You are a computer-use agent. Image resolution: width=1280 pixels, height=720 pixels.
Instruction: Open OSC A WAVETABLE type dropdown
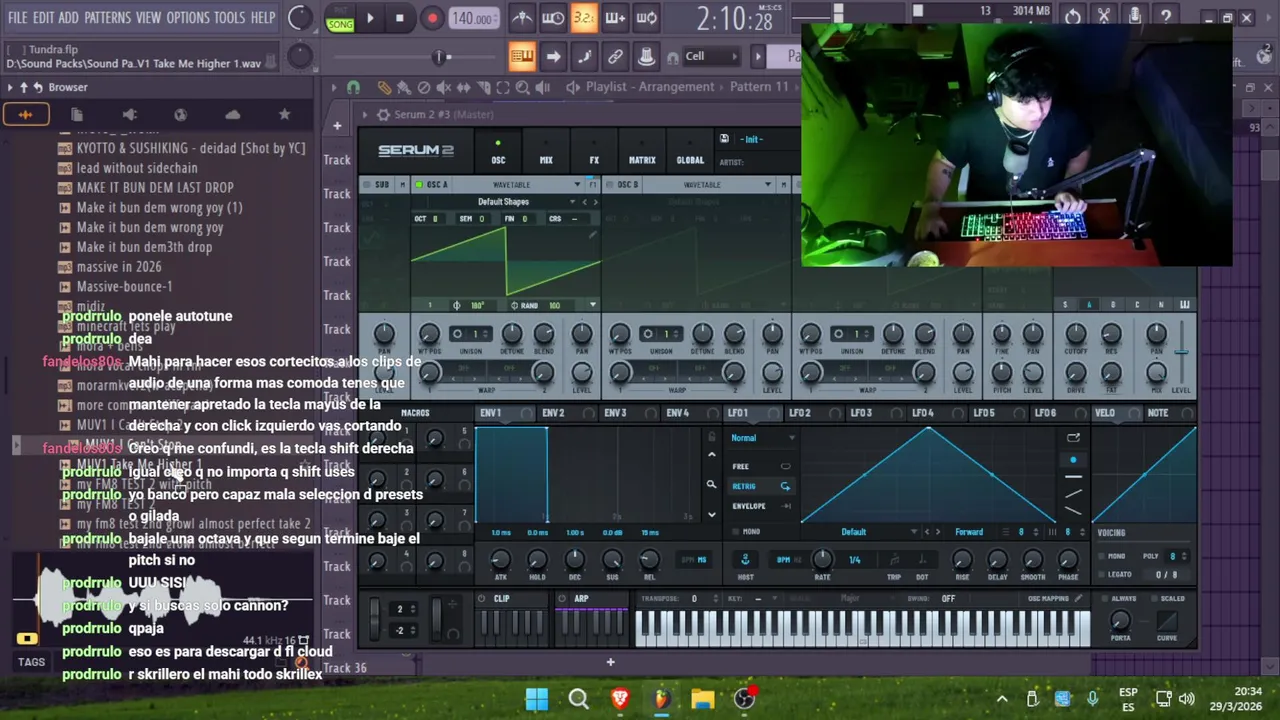pyautogui.click(x=518, y=185)
